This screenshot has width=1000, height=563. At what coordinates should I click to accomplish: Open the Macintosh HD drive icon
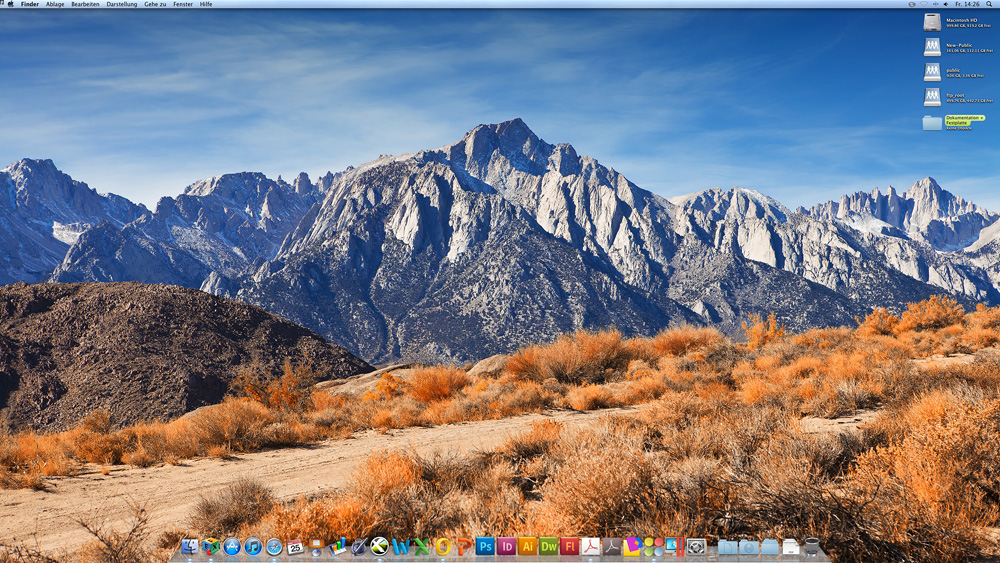click(932, 22)
